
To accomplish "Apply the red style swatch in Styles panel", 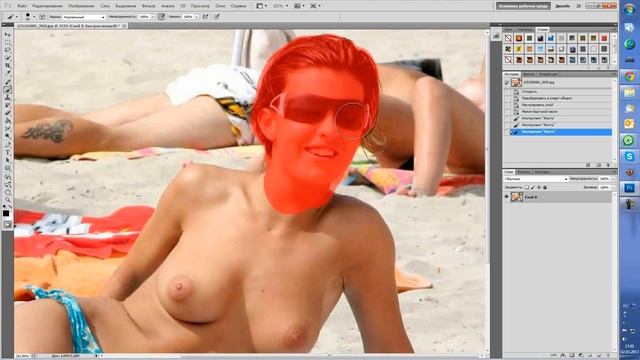I will coord(604,38).
